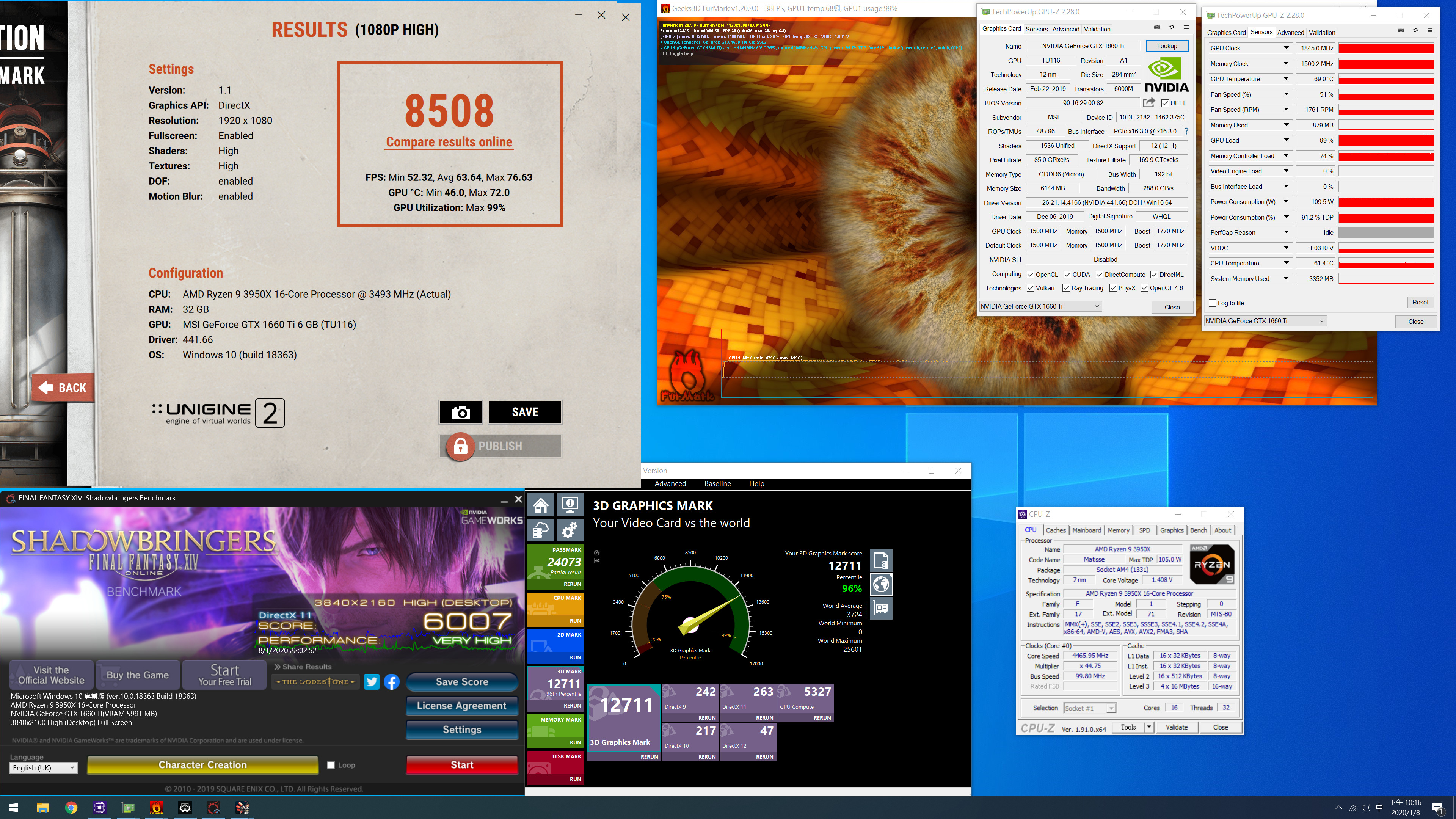Click the Twitter share icon in FFXIV benchmark

371,682
